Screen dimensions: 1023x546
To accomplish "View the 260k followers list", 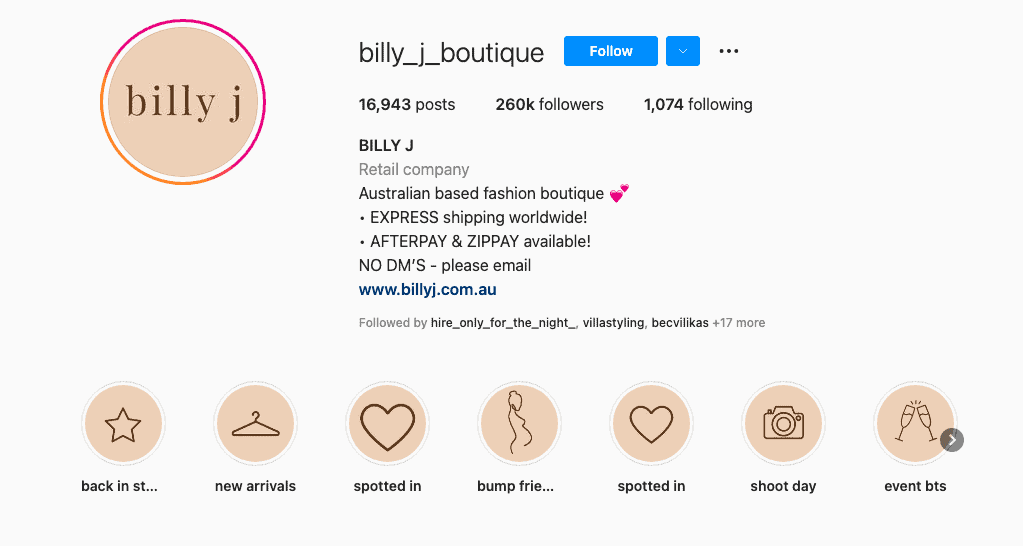I will (x=549, y=104).
